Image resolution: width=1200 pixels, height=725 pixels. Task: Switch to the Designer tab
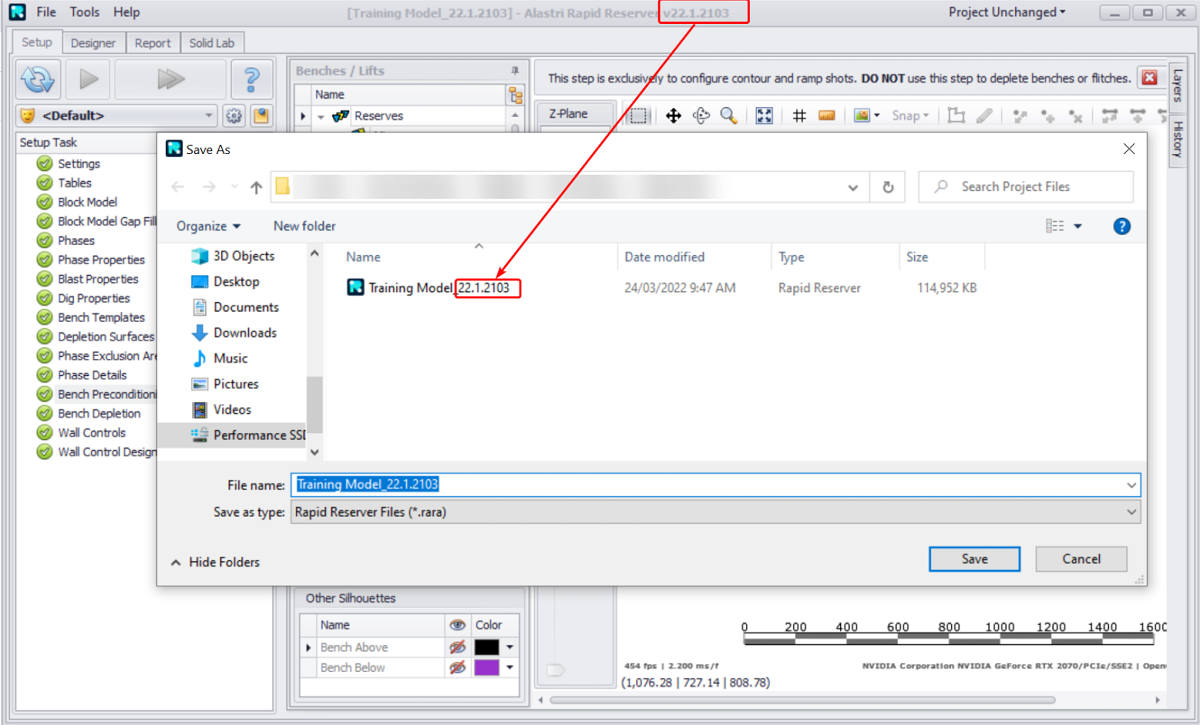coord(93,43)
